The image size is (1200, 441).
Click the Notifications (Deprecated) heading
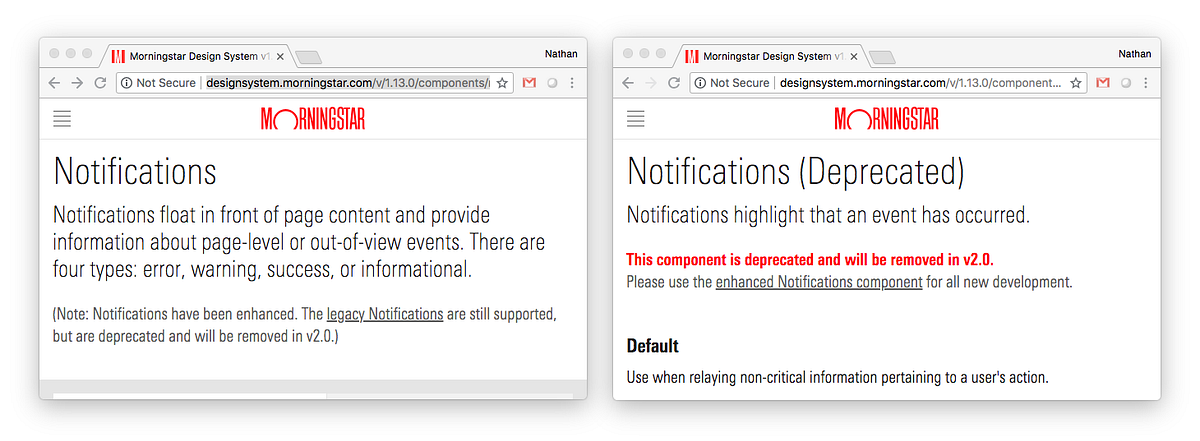pos(795,172)
